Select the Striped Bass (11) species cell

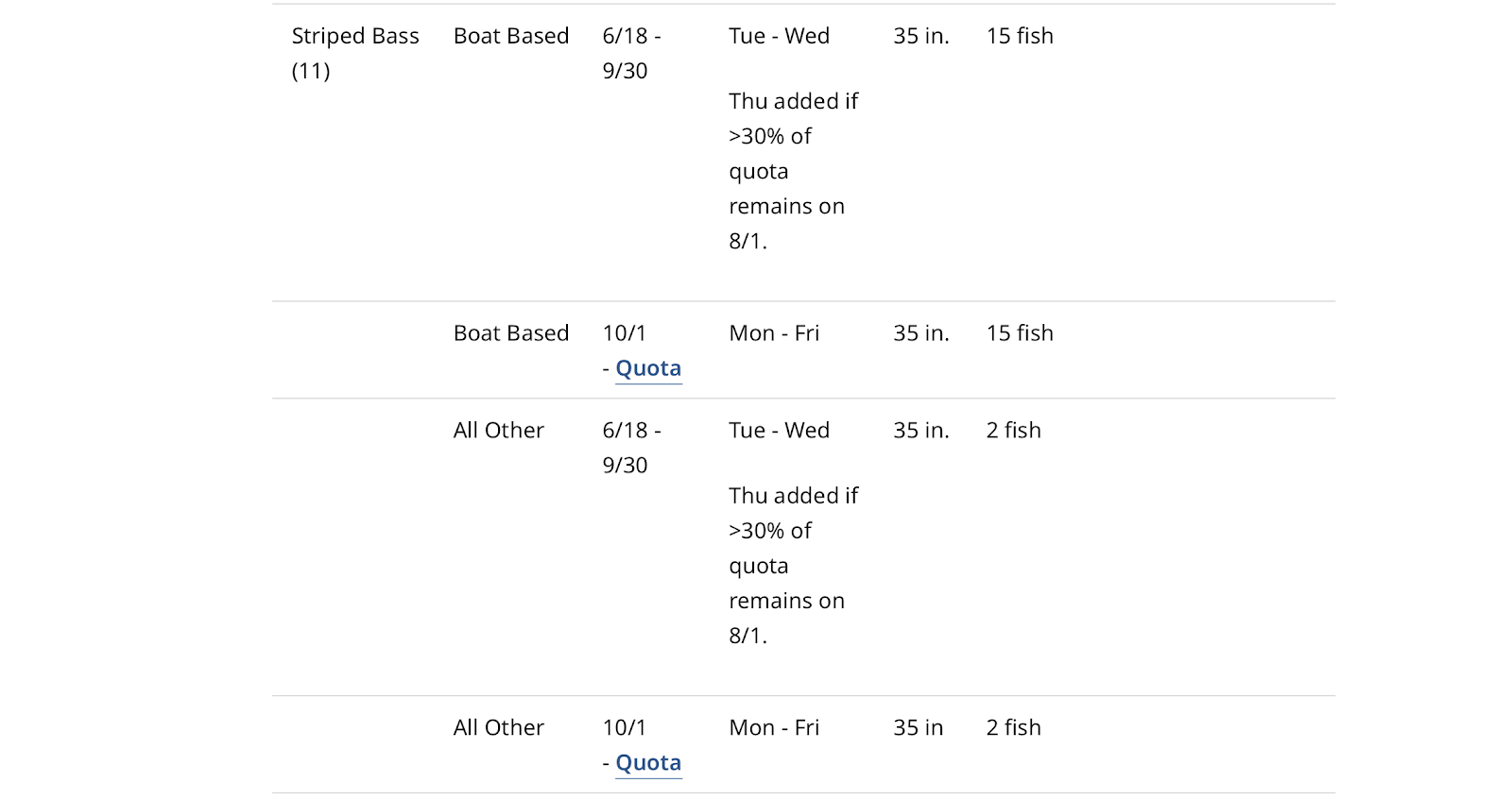(355, 53)
